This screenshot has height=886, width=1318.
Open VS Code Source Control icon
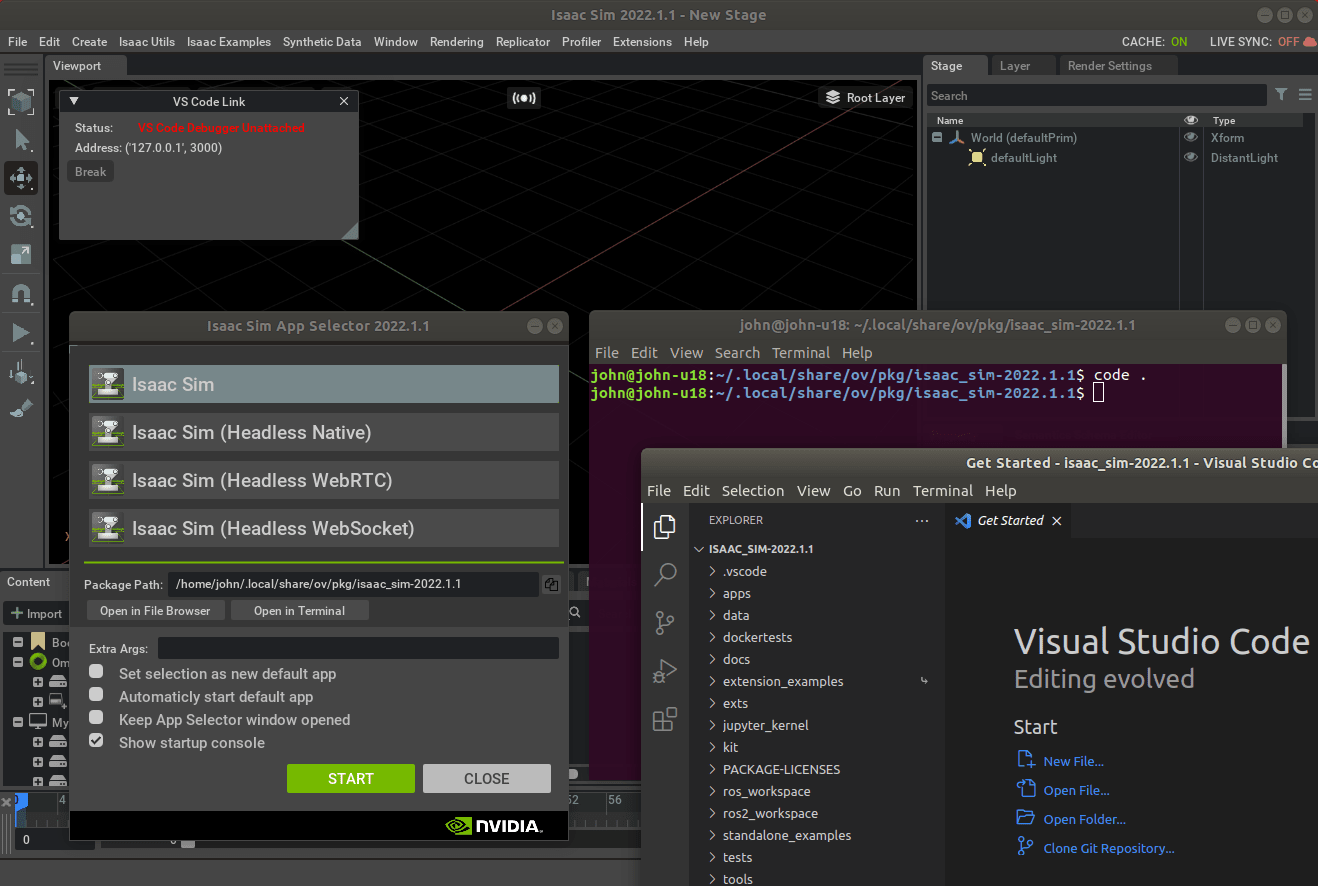pos(665,623)
